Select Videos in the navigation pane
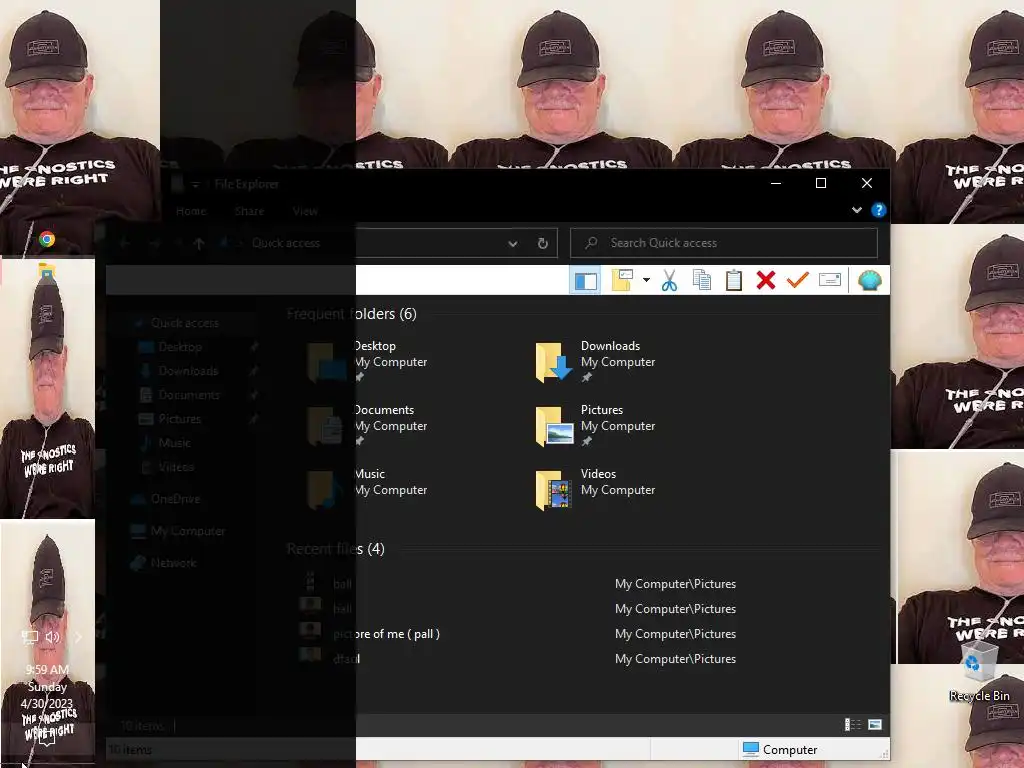Image resolution: width=1024 pixels, height=768 pixels. pos(176,467)
